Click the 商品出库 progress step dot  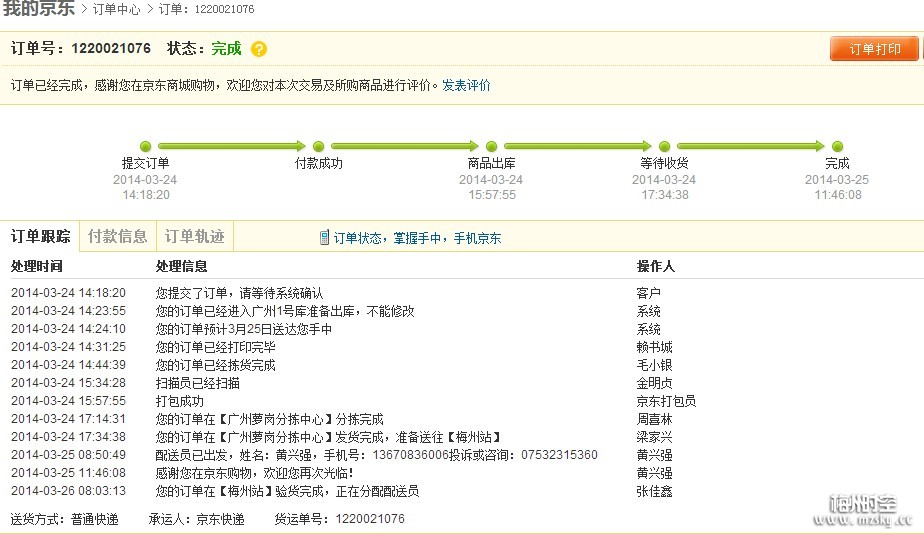pos(491,147)
